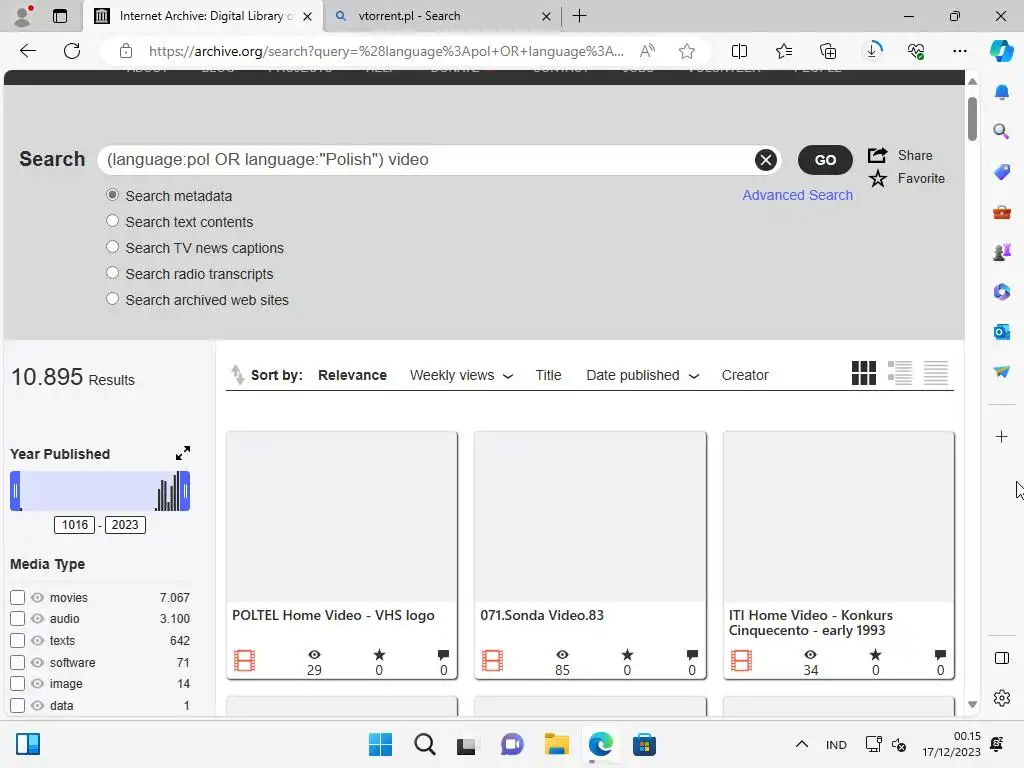Click the year histogram bars

pos(167,492)
